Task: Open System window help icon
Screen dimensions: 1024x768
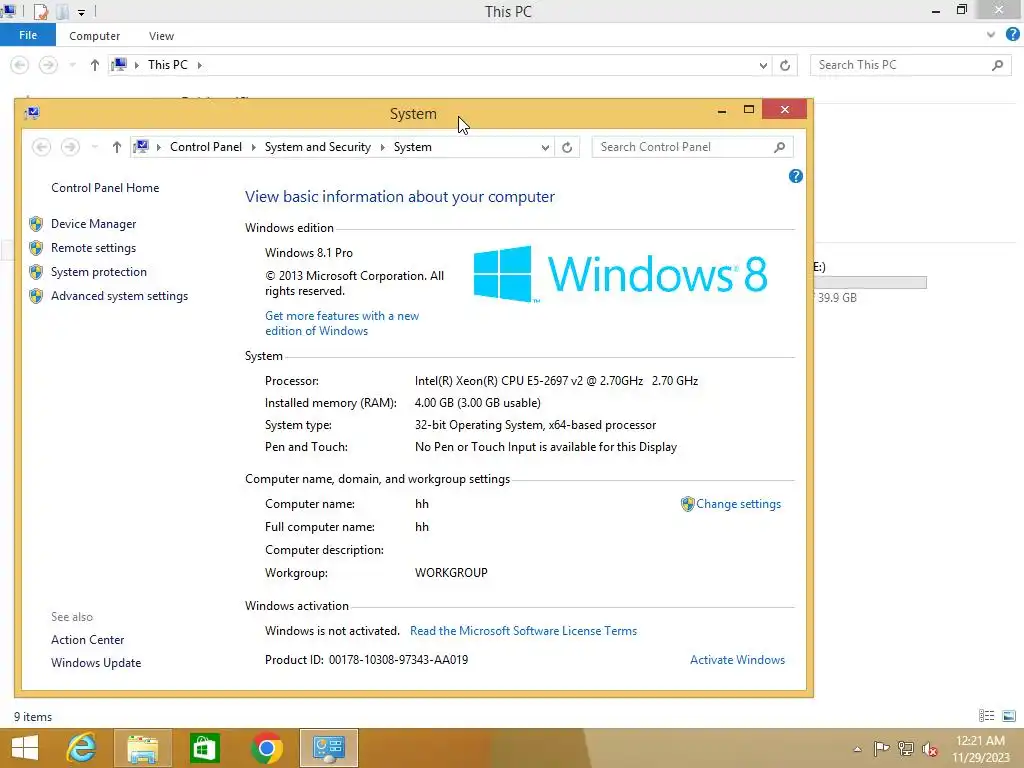Action: (795, 176)
